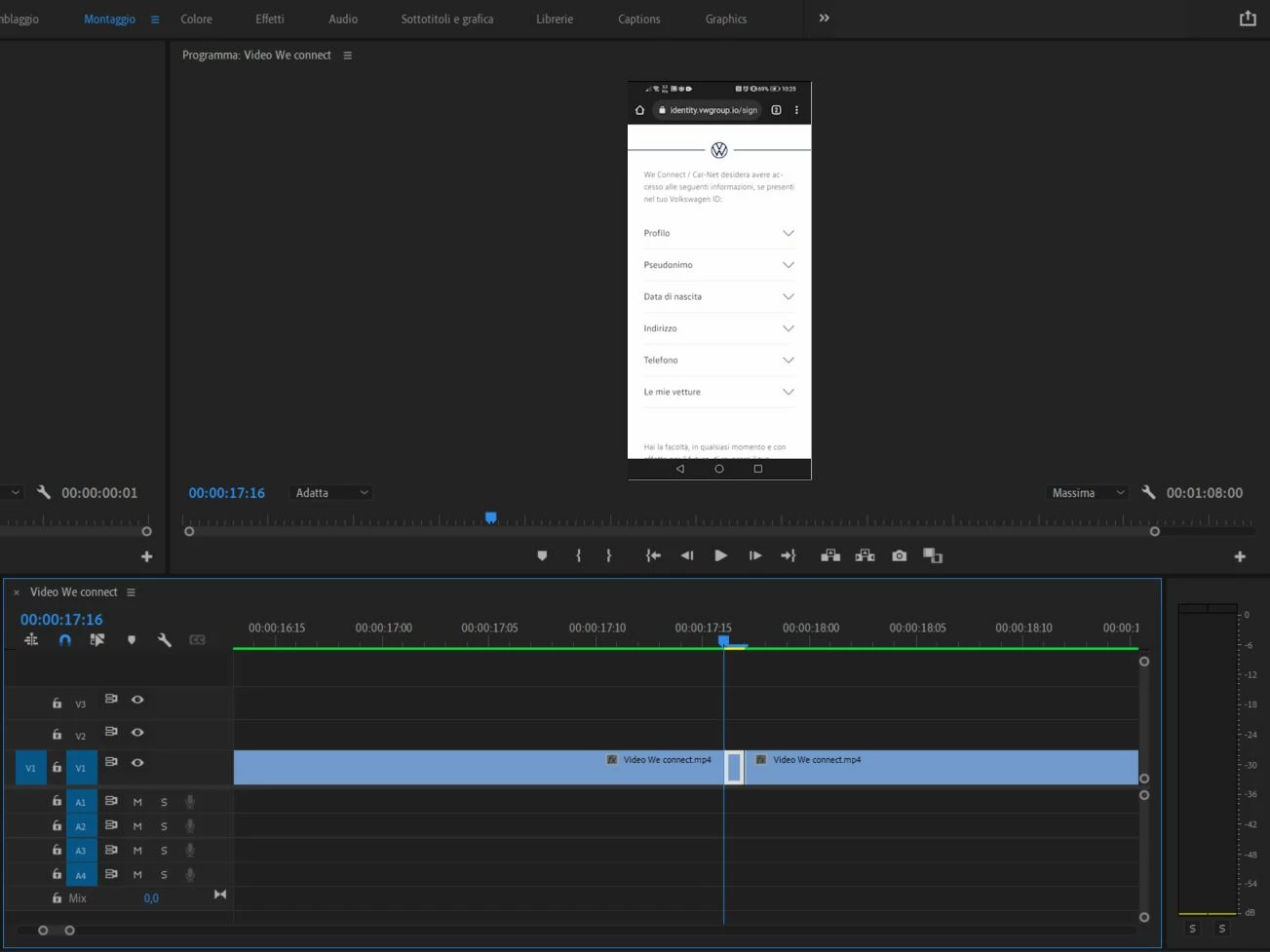Solo track A2
Viewport: 1270px width, 952px height.
[x=164, y=826]
